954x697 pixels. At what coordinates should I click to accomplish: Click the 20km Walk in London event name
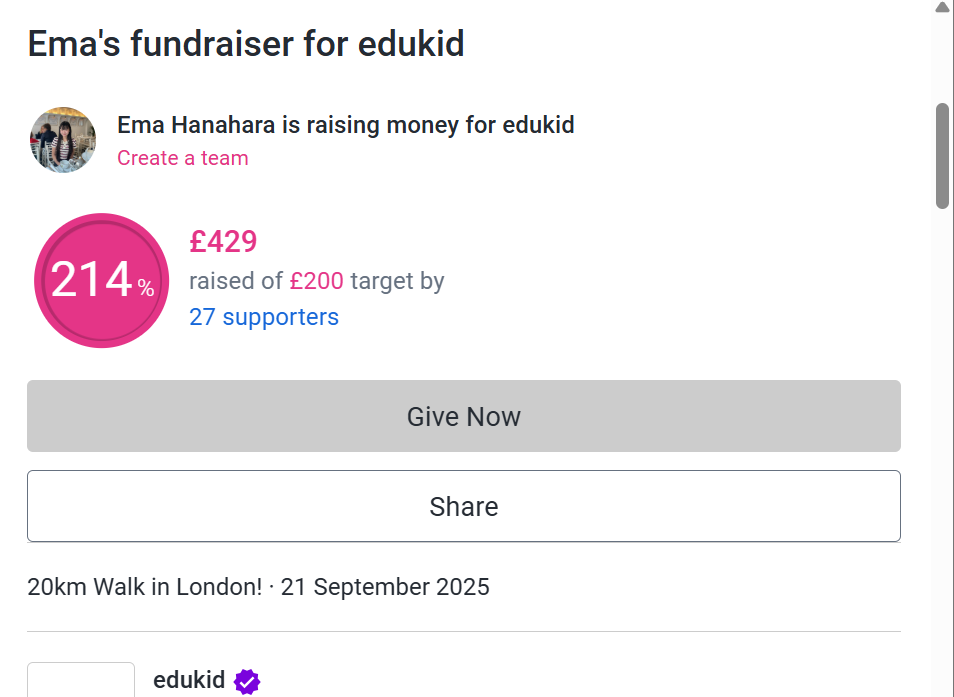tap(142, 587)
